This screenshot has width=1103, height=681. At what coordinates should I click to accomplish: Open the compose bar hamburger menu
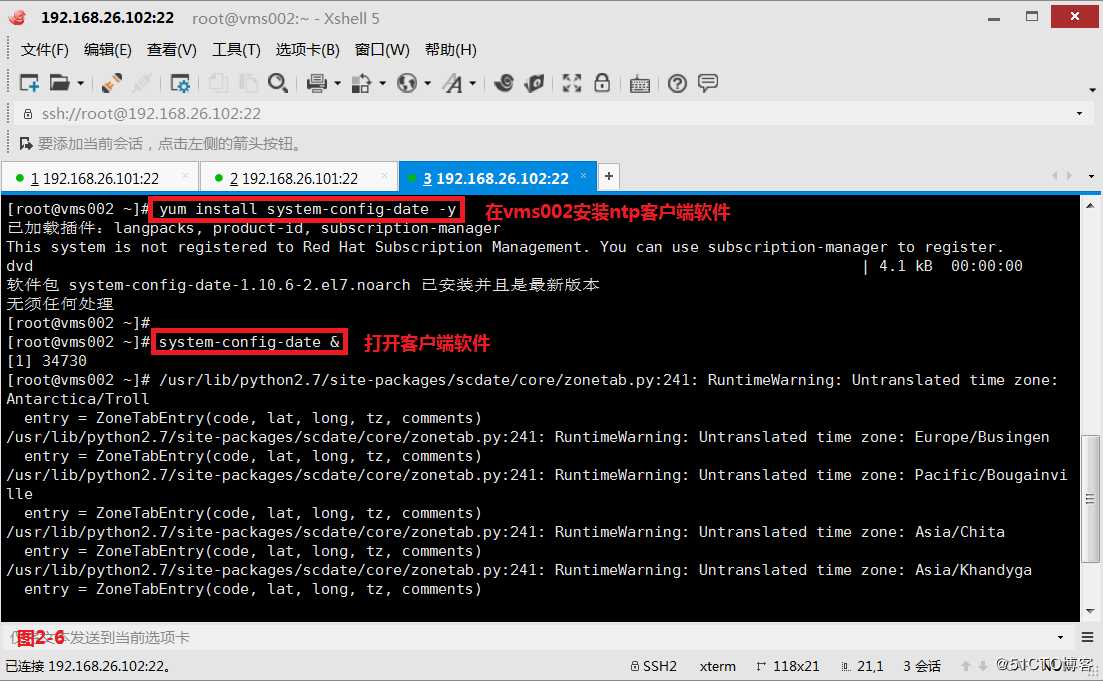[1088, 638]
